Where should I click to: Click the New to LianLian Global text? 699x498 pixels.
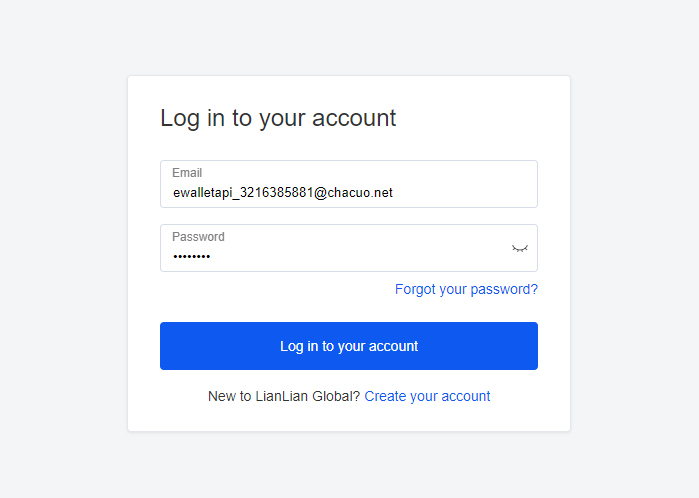[284, 396]
